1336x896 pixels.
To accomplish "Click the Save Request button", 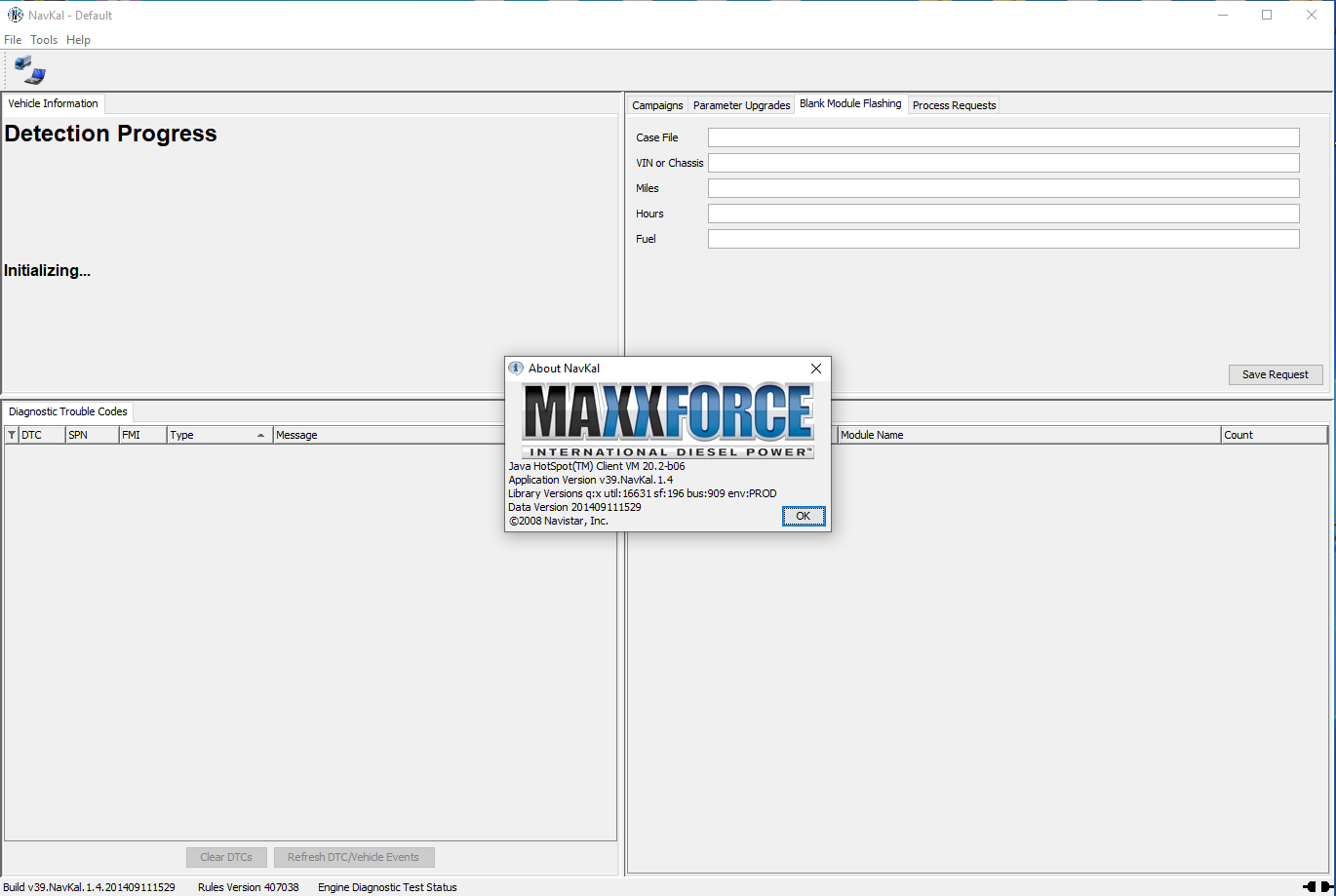I will pos(1275,374).
